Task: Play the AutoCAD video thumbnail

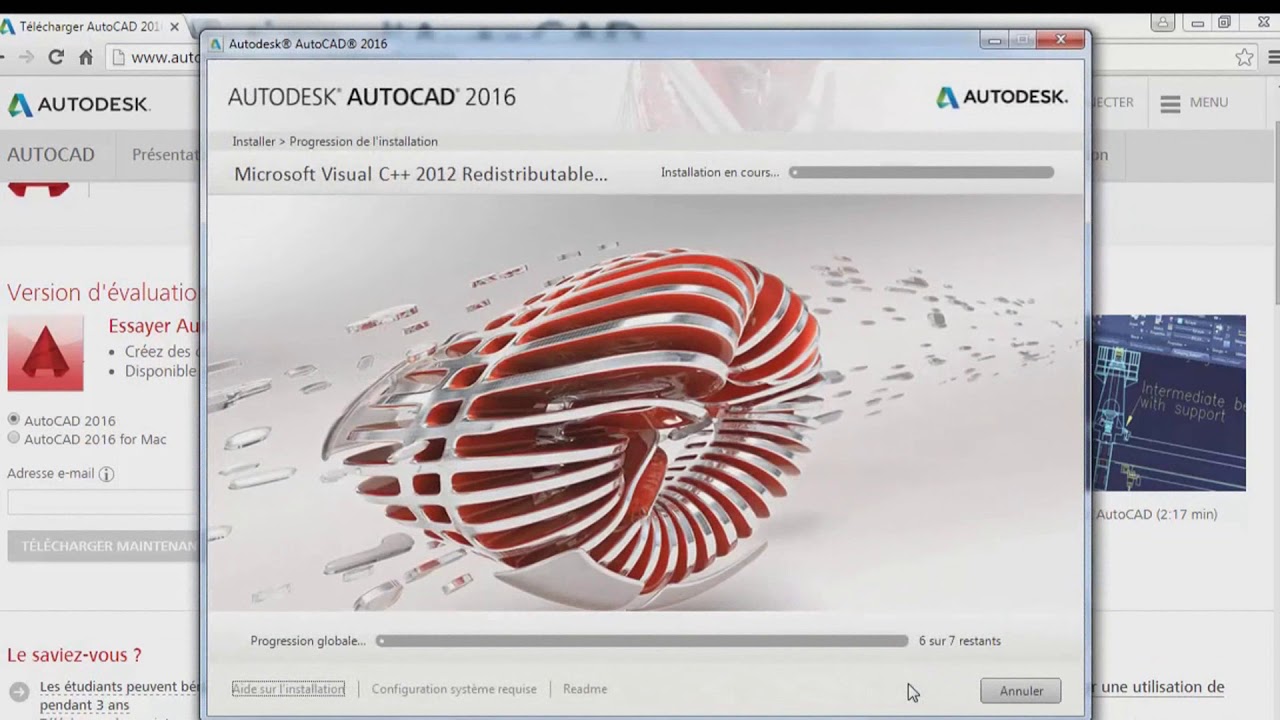Action: (1168, 403)
